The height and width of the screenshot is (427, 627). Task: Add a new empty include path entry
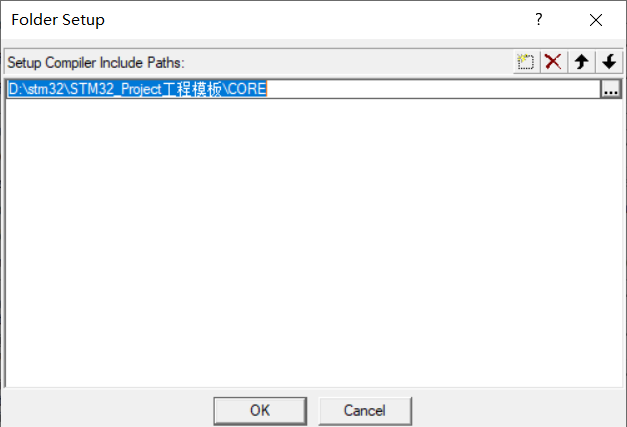[x=526, y=62]
